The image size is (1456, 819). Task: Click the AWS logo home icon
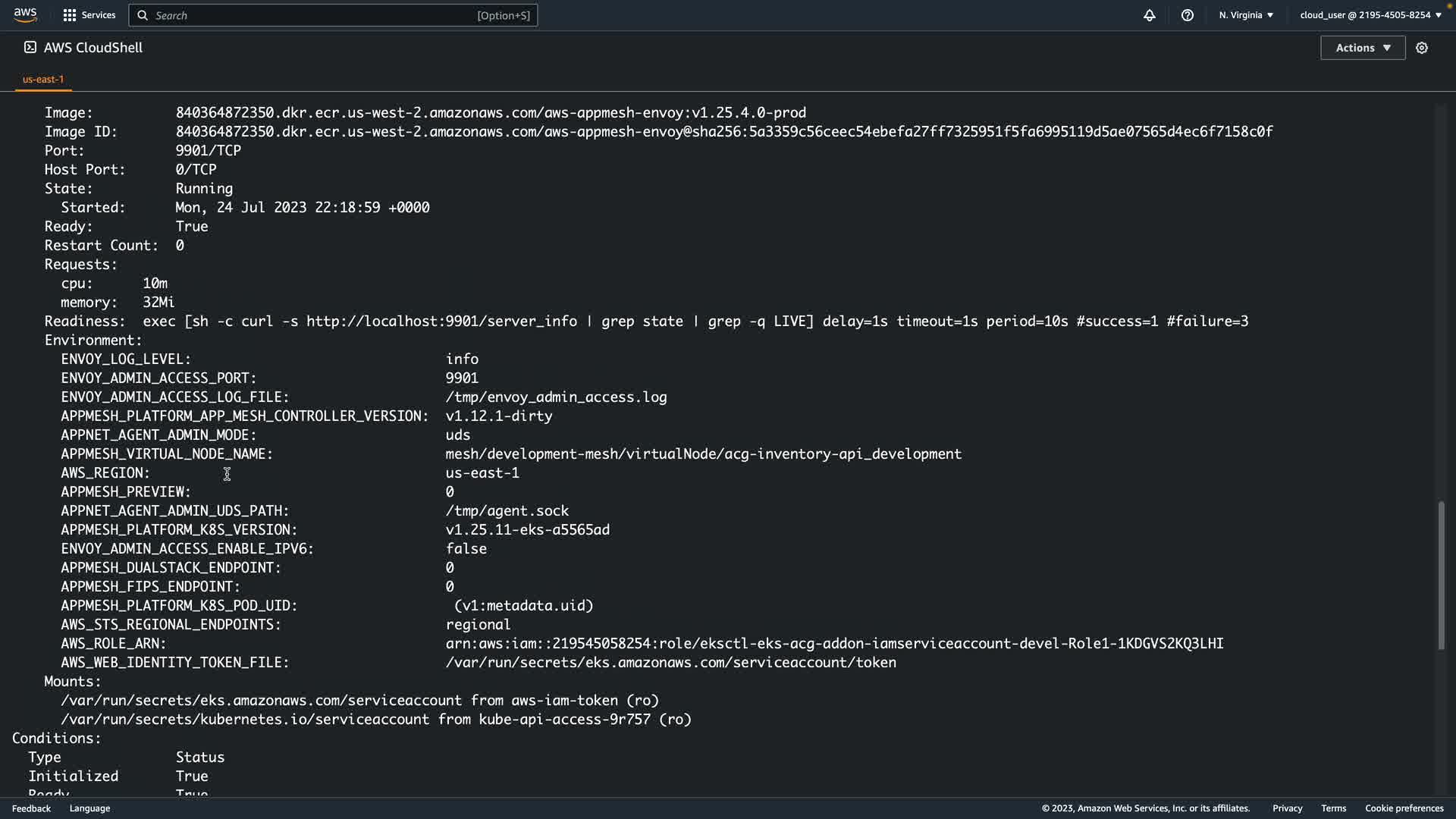tap(25, 14)
